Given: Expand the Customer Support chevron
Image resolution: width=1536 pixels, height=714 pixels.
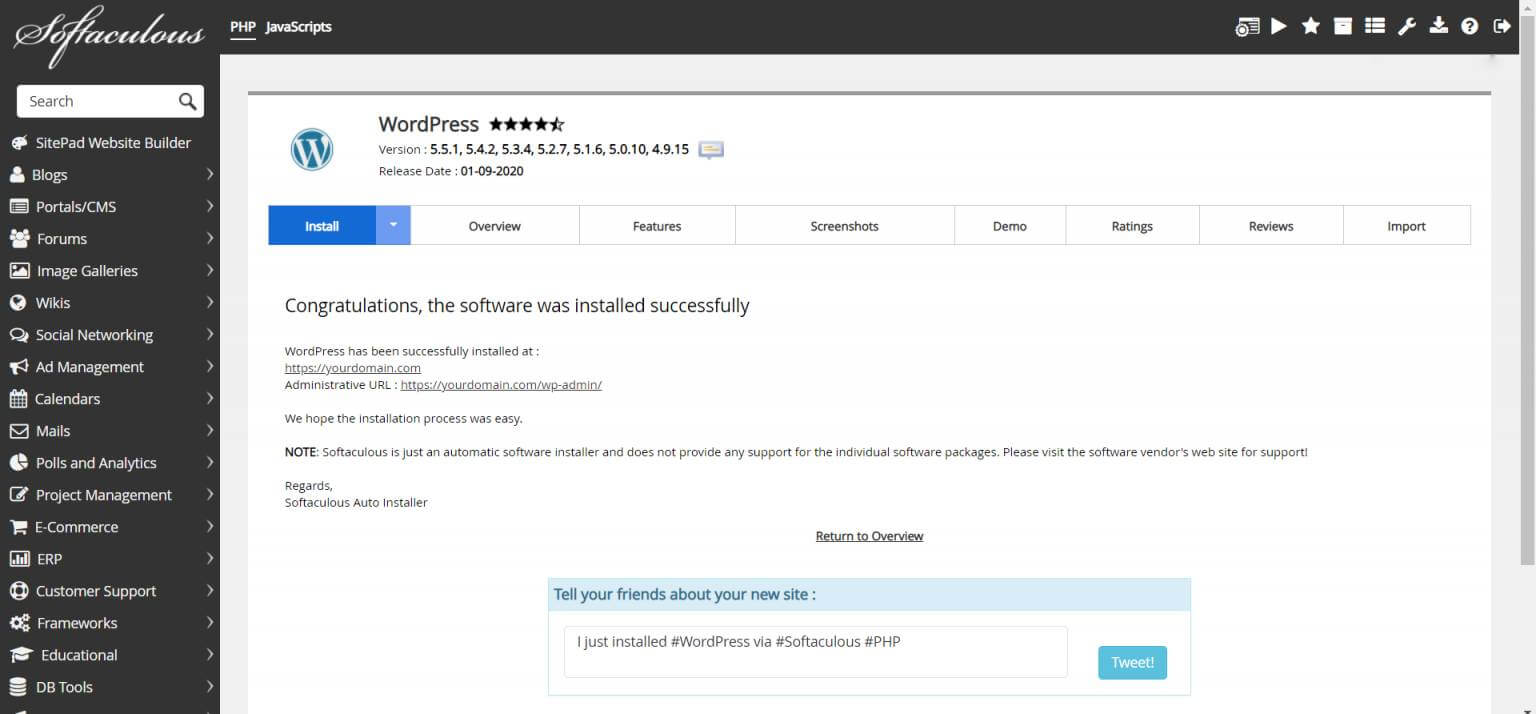Looking at the screenshot, I should coord(210,590).
